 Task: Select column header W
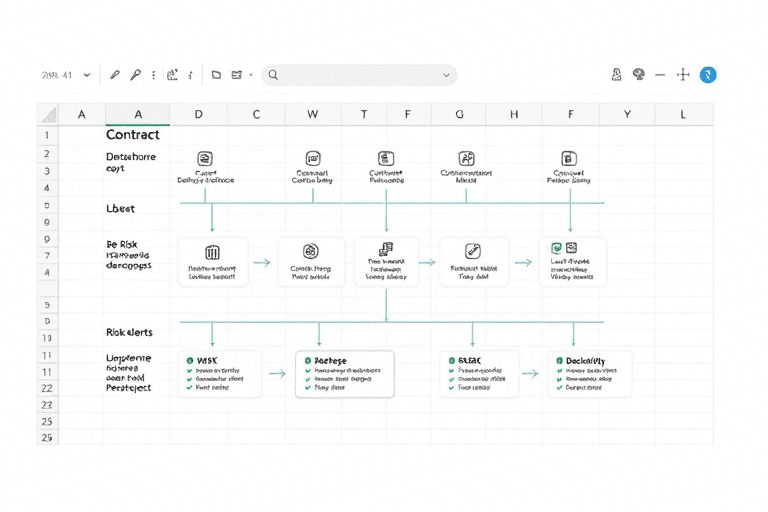pyautogui.click(x=313, y=114)
